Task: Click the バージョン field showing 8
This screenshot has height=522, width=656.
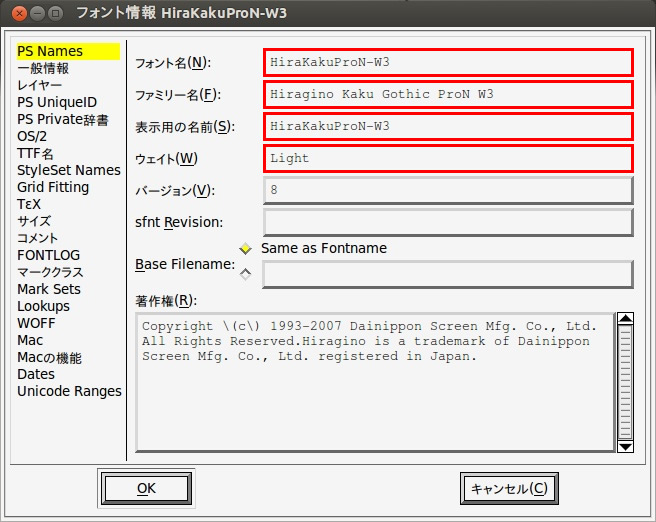Action: coord(448,190)
